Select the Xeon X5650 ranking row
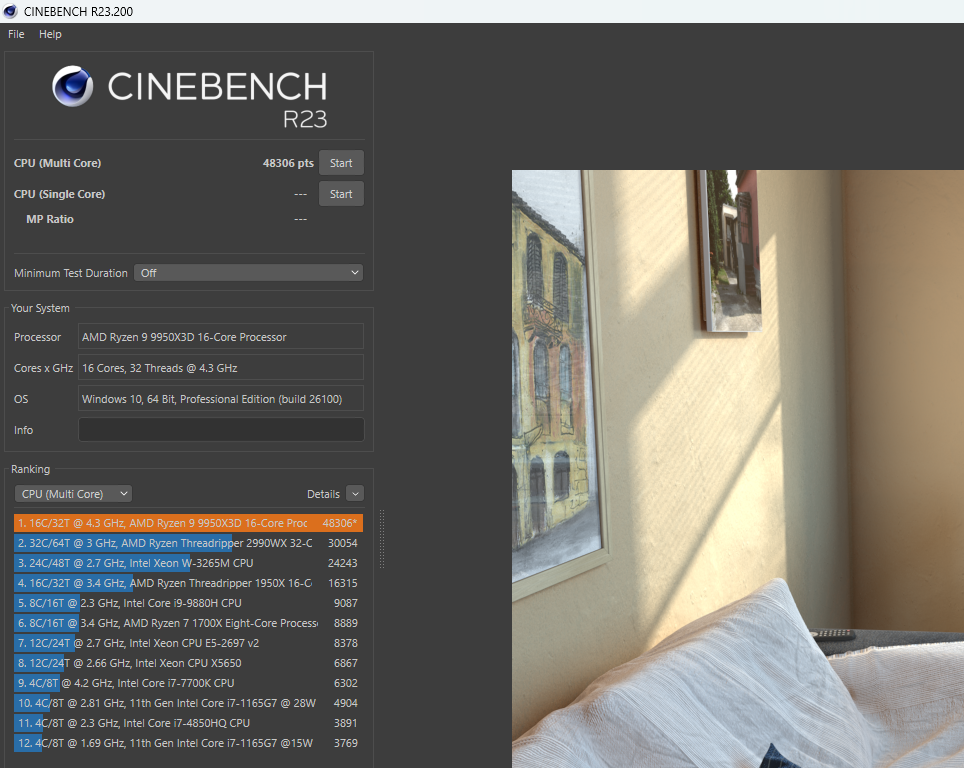Screen dimensions: 964x768 click(188, 663)
